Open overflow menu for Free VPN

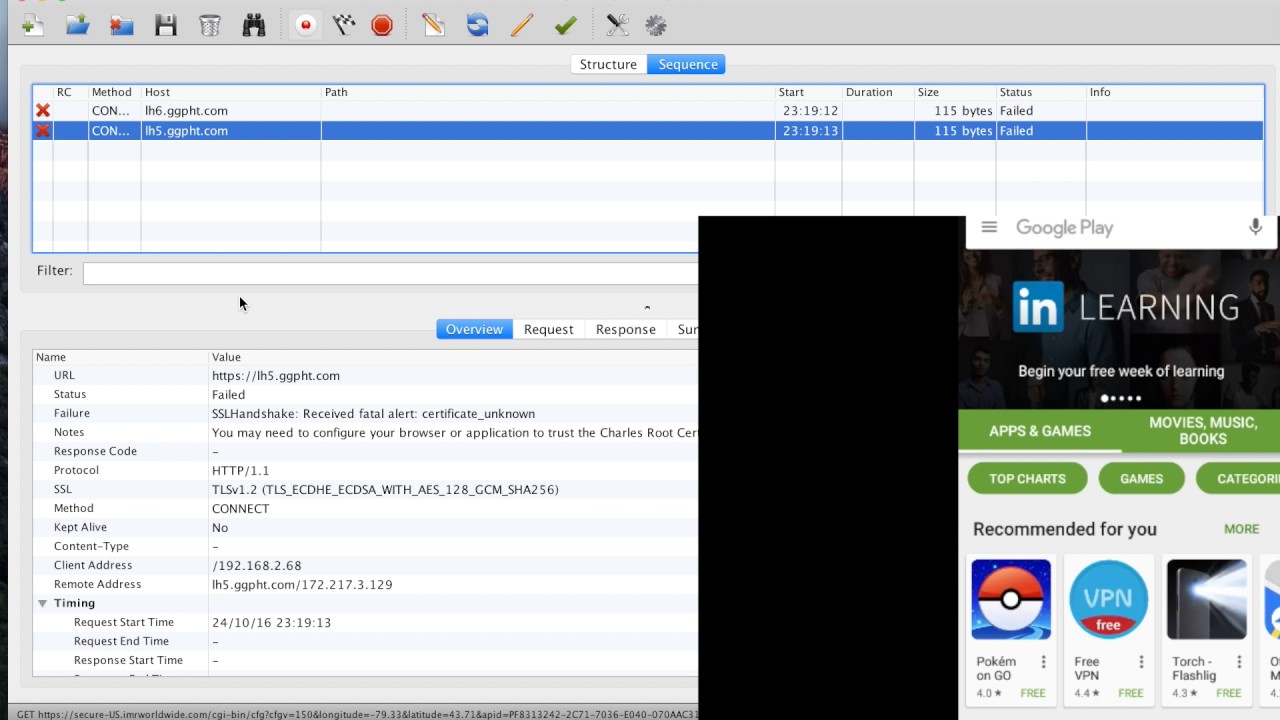1141,662
